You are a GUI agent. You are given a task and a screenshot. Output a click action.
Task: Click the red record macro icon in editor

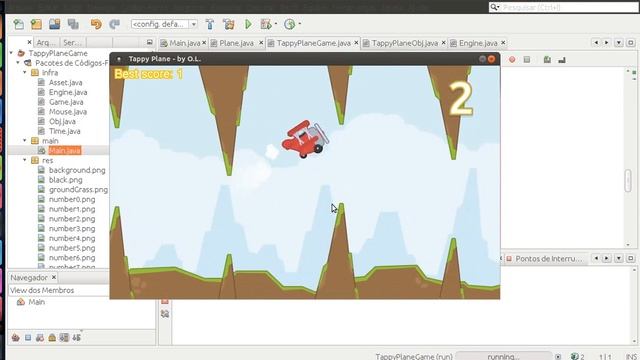coord(512,60)
